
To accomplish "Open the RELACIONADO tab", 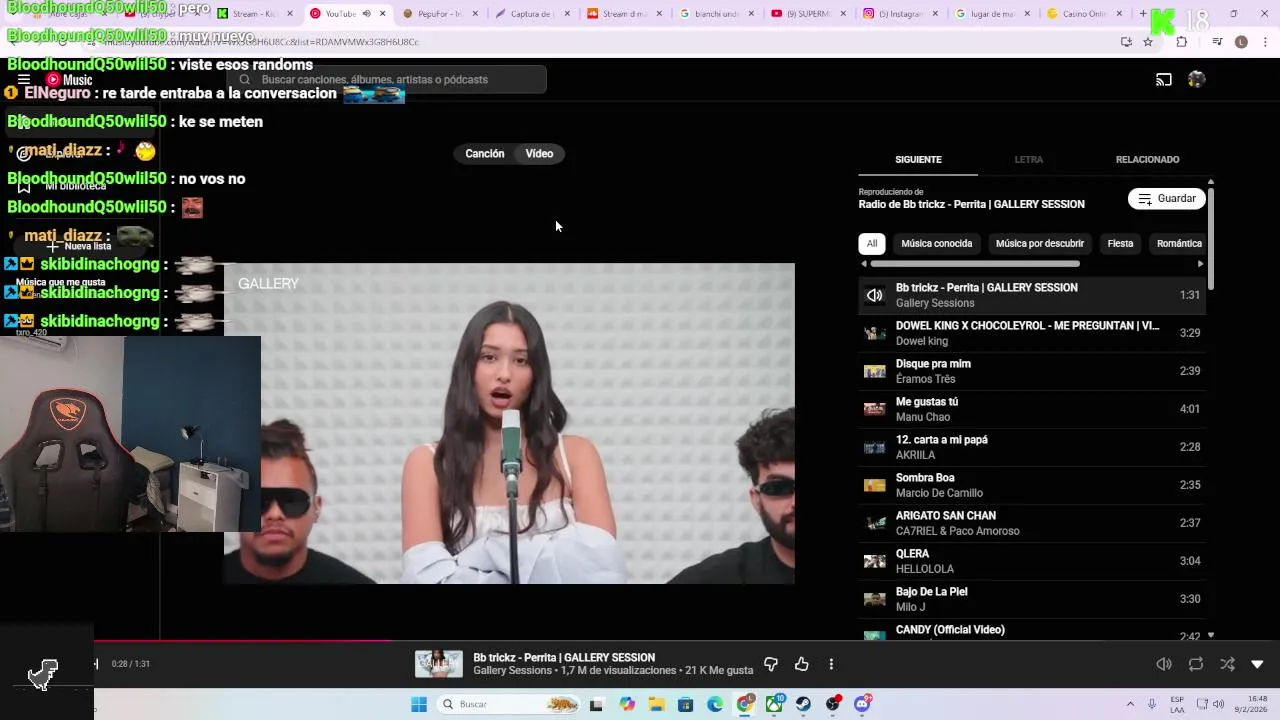I will click(1147, 160).
